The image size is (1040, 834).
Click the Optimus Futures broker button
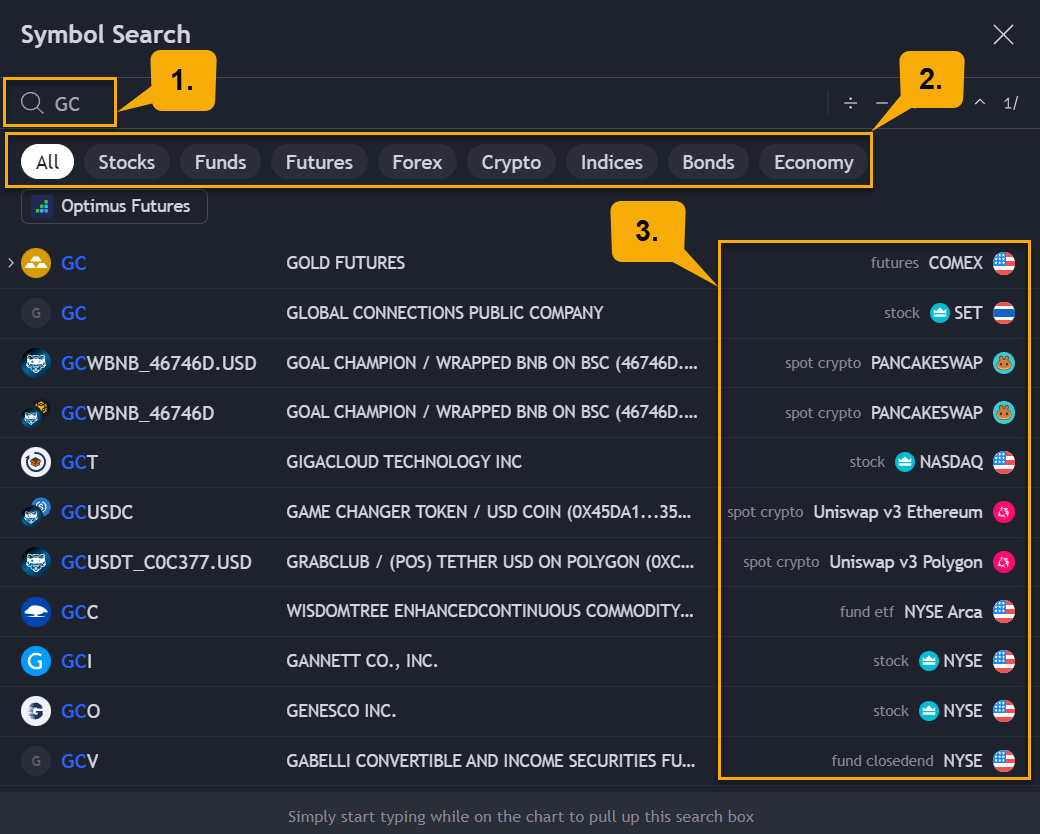[113, 206]
